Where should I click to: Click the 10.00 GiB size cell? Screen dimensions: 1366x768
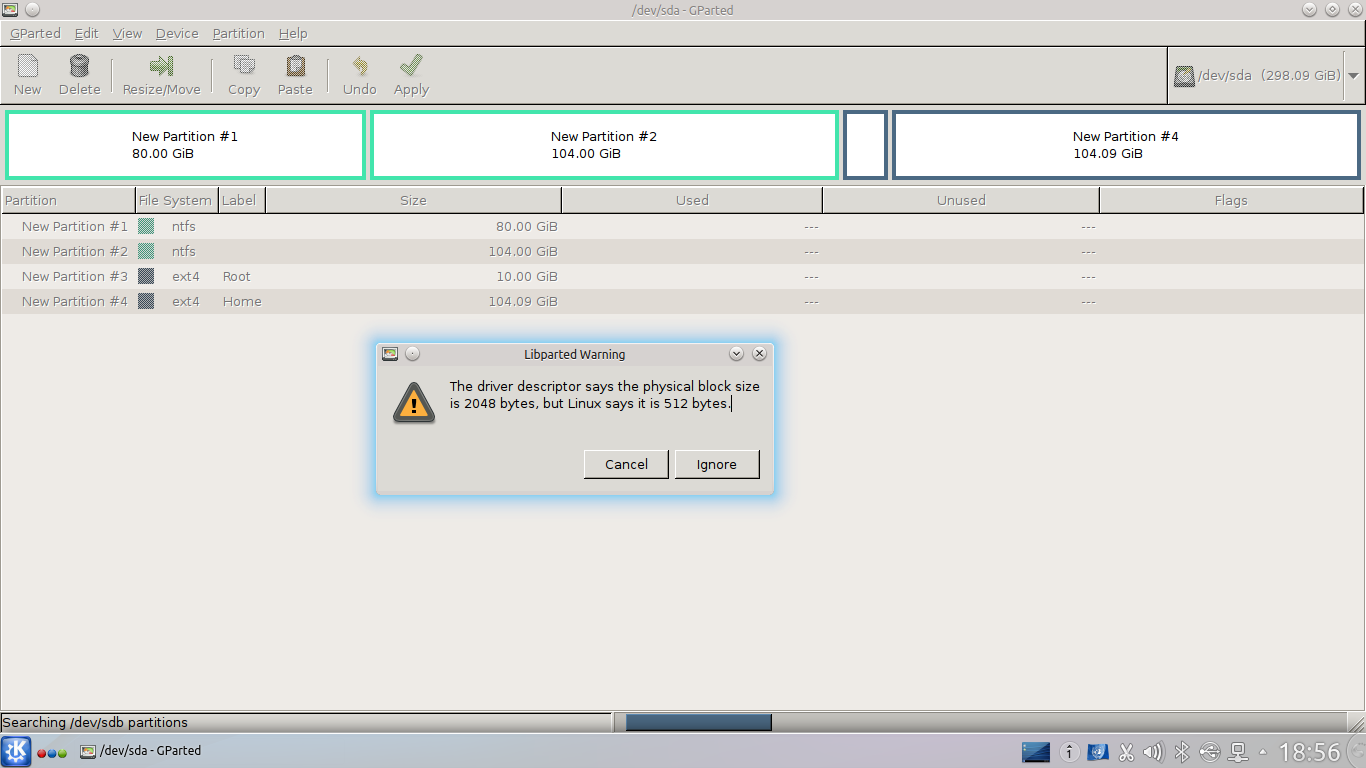tap(527, 276)
